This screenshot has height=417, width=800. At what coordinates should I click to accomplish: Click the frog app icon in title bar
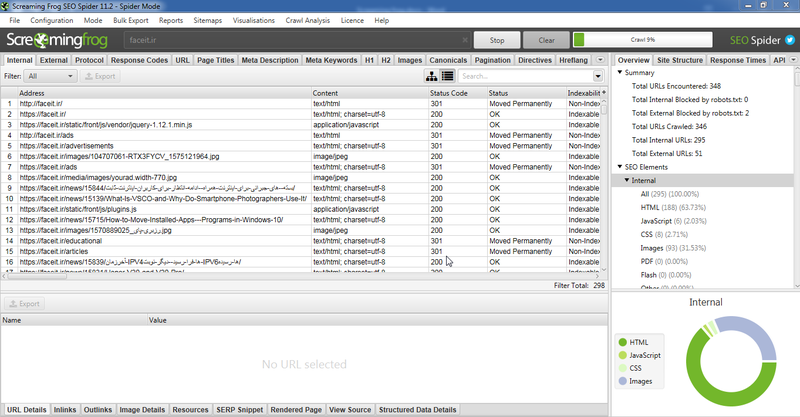(5, 6)
